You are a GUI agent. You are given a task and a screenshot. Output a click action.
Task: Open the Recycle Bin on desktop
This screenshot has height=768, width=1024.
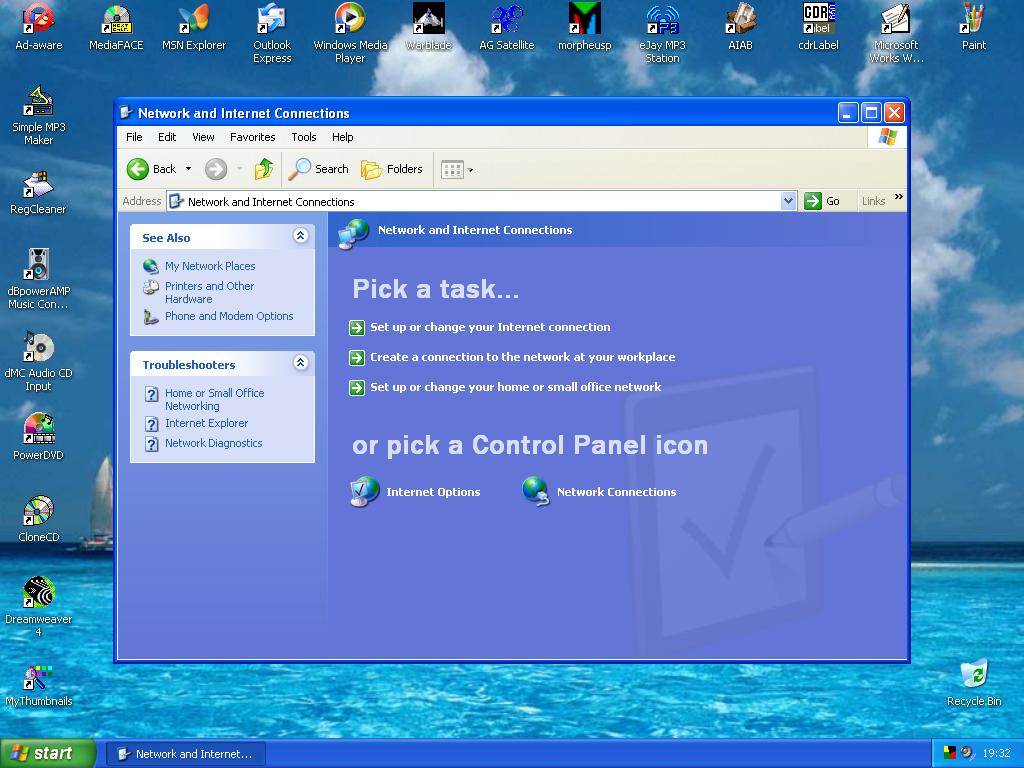point(973,675)
